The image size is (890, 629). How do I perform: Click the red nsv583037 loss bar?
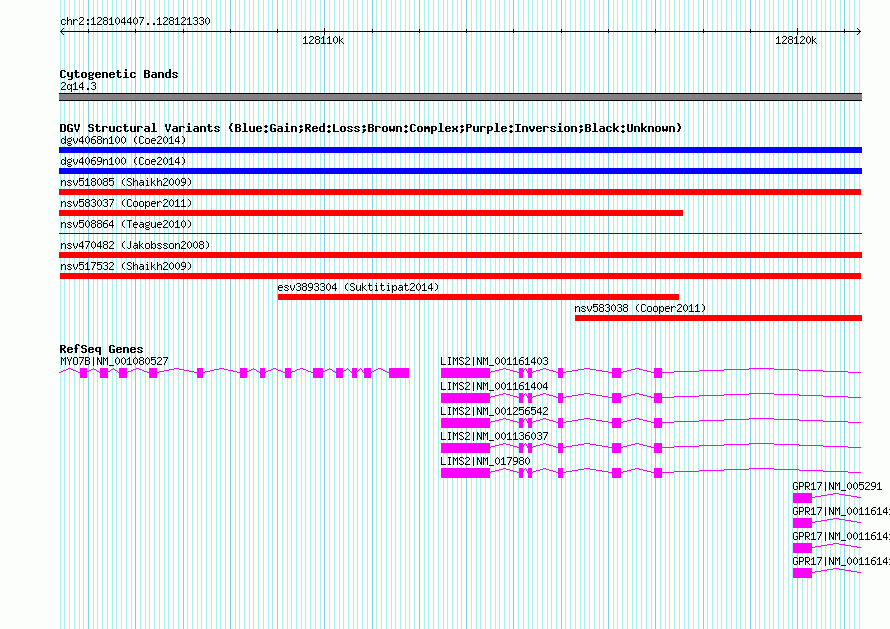[x=371, y=213]
